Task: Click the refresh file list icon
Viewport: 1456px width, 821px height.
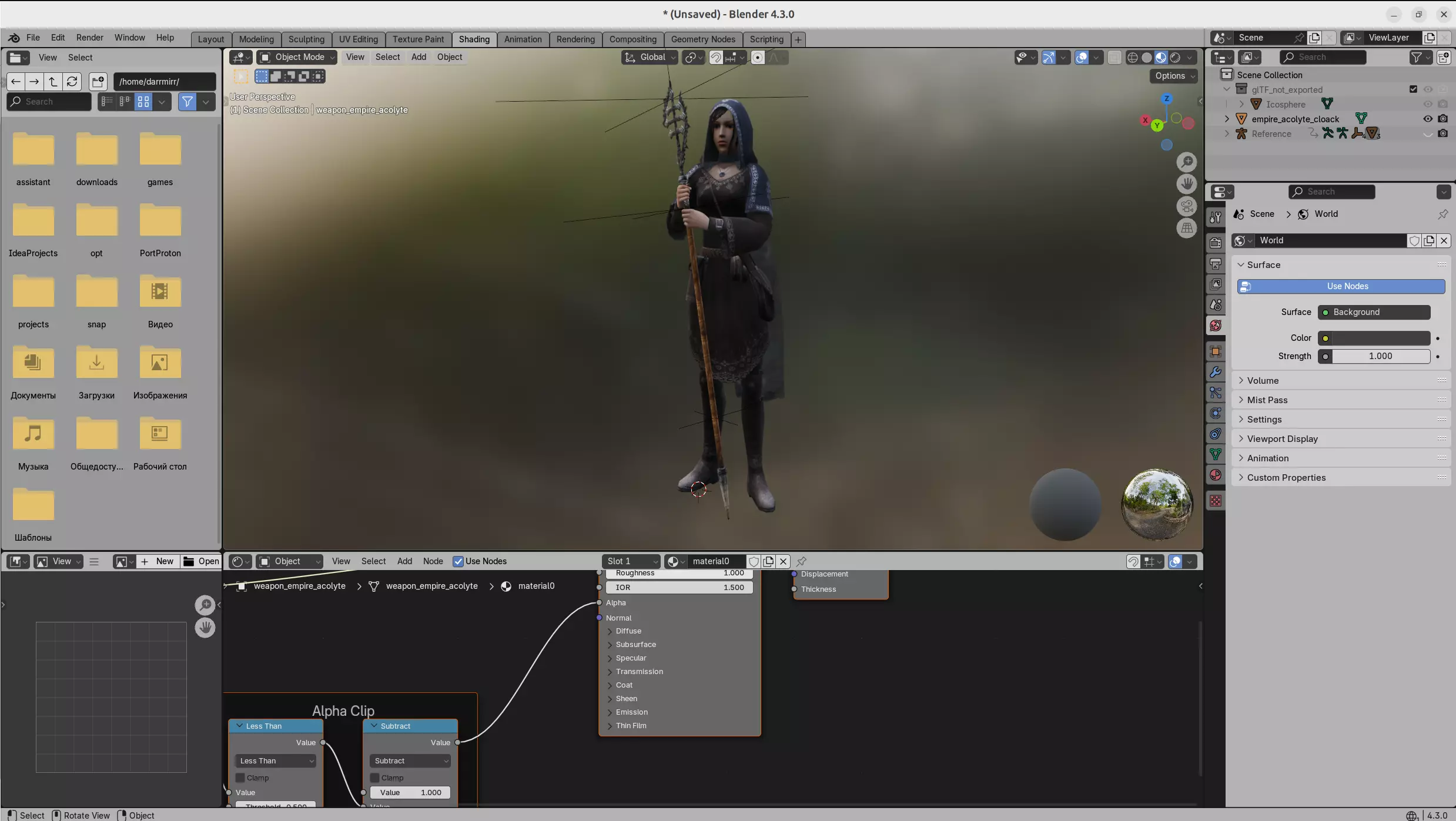Action: point(72,82)
